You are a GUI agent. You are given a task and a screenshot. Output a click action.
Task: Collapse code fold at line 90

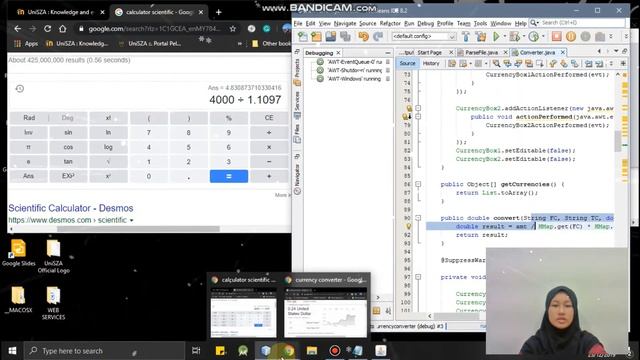(x=418, y=218)
